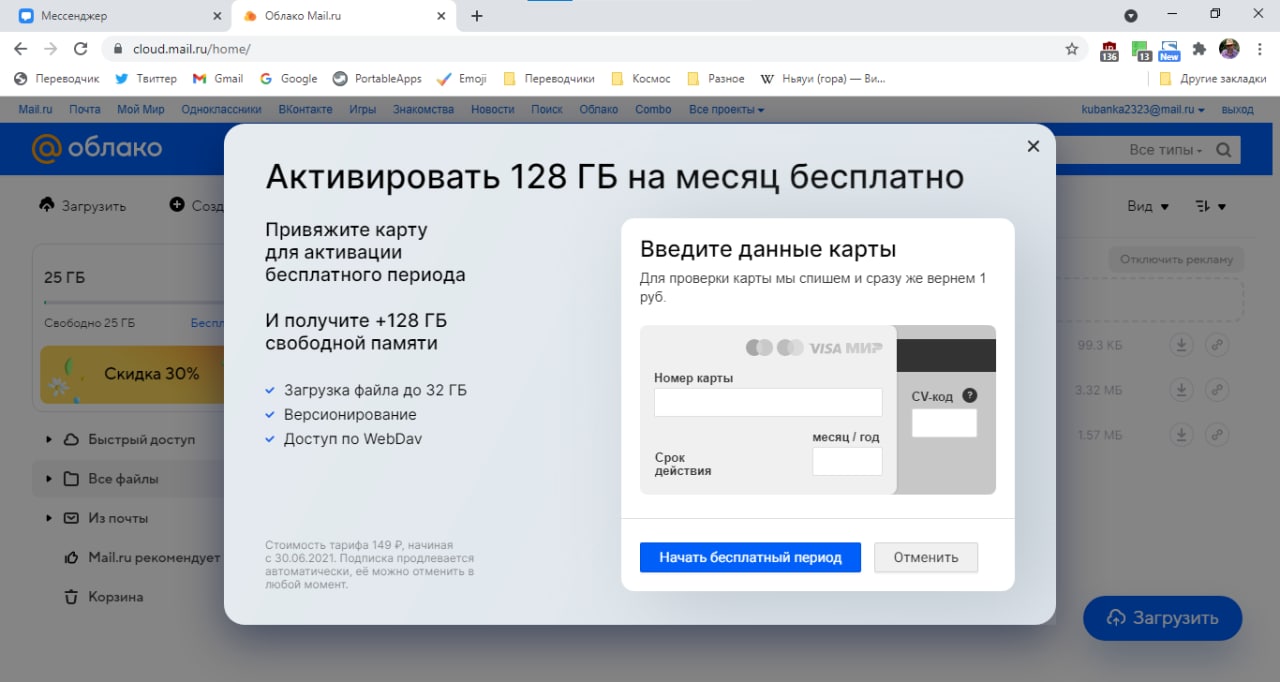
Task: Open the sort order dropdown
Action: (x=1210, y=206)
